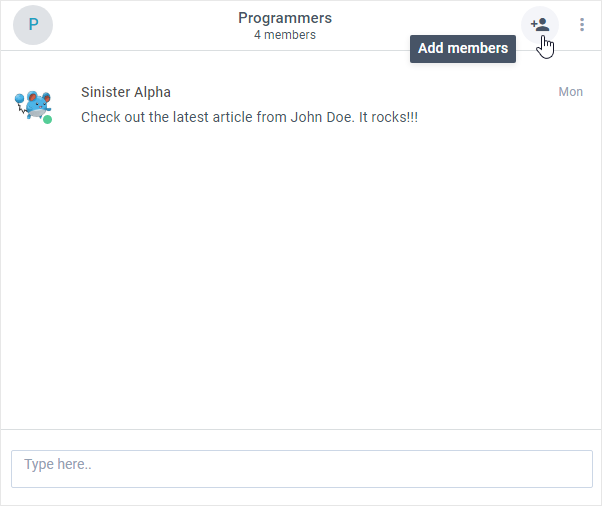Click the green online status dot
The height and width of the screenshot is (506, 602).
click(47, 119)
